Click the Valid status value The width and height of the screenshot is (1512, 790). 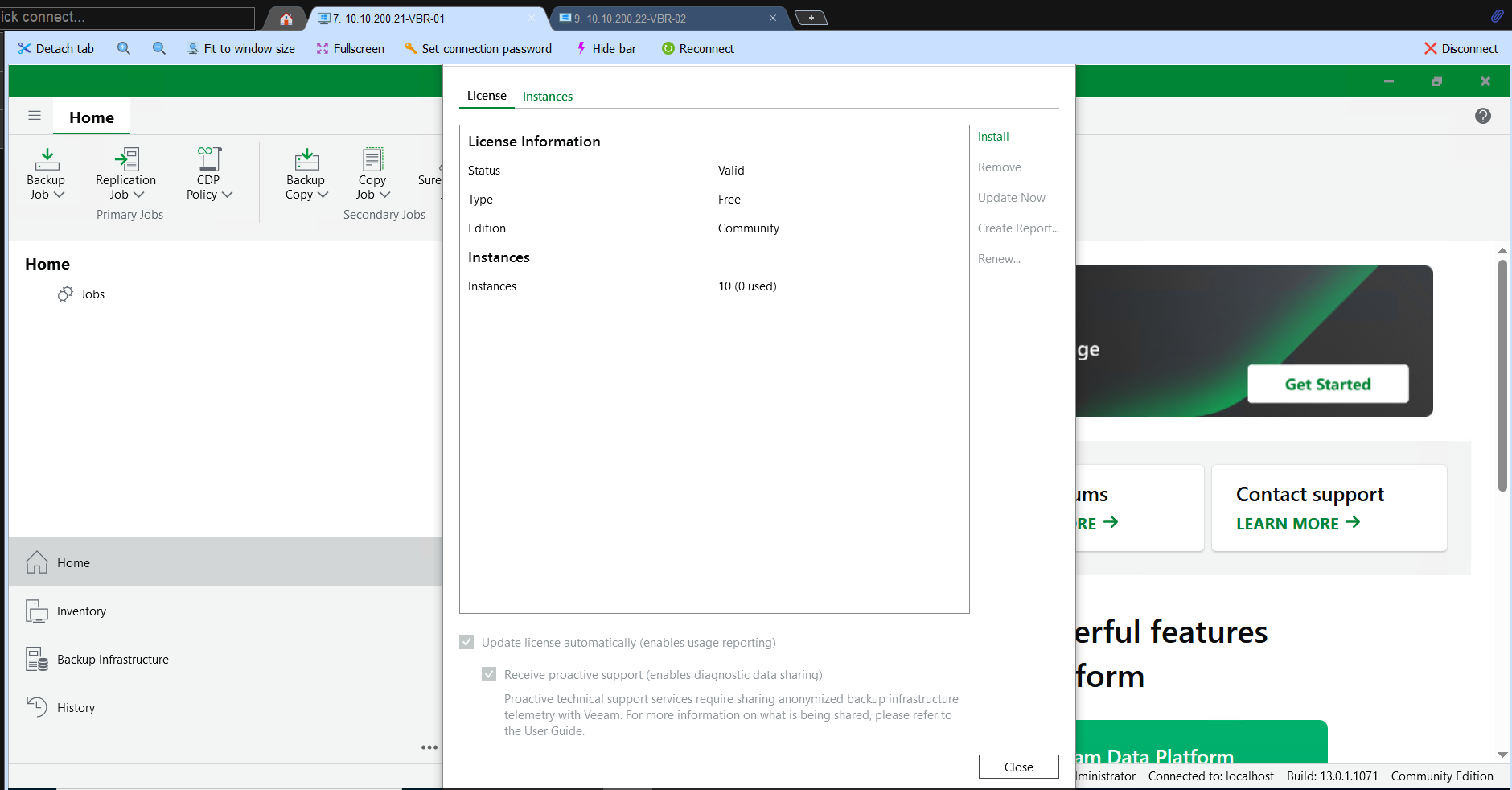[x=731, y=171]
